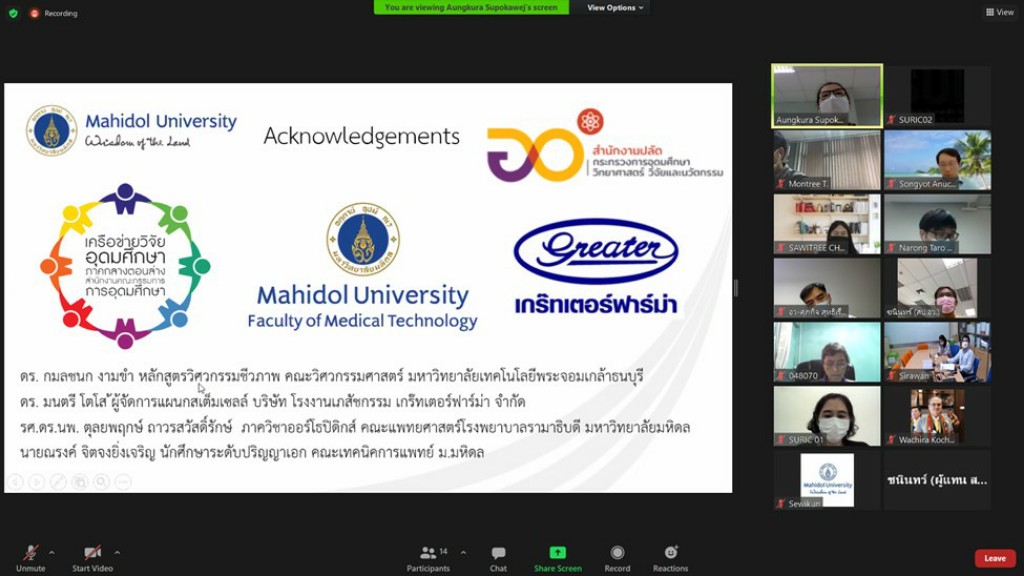Click the colorful research network ring logo

point(125,266)
